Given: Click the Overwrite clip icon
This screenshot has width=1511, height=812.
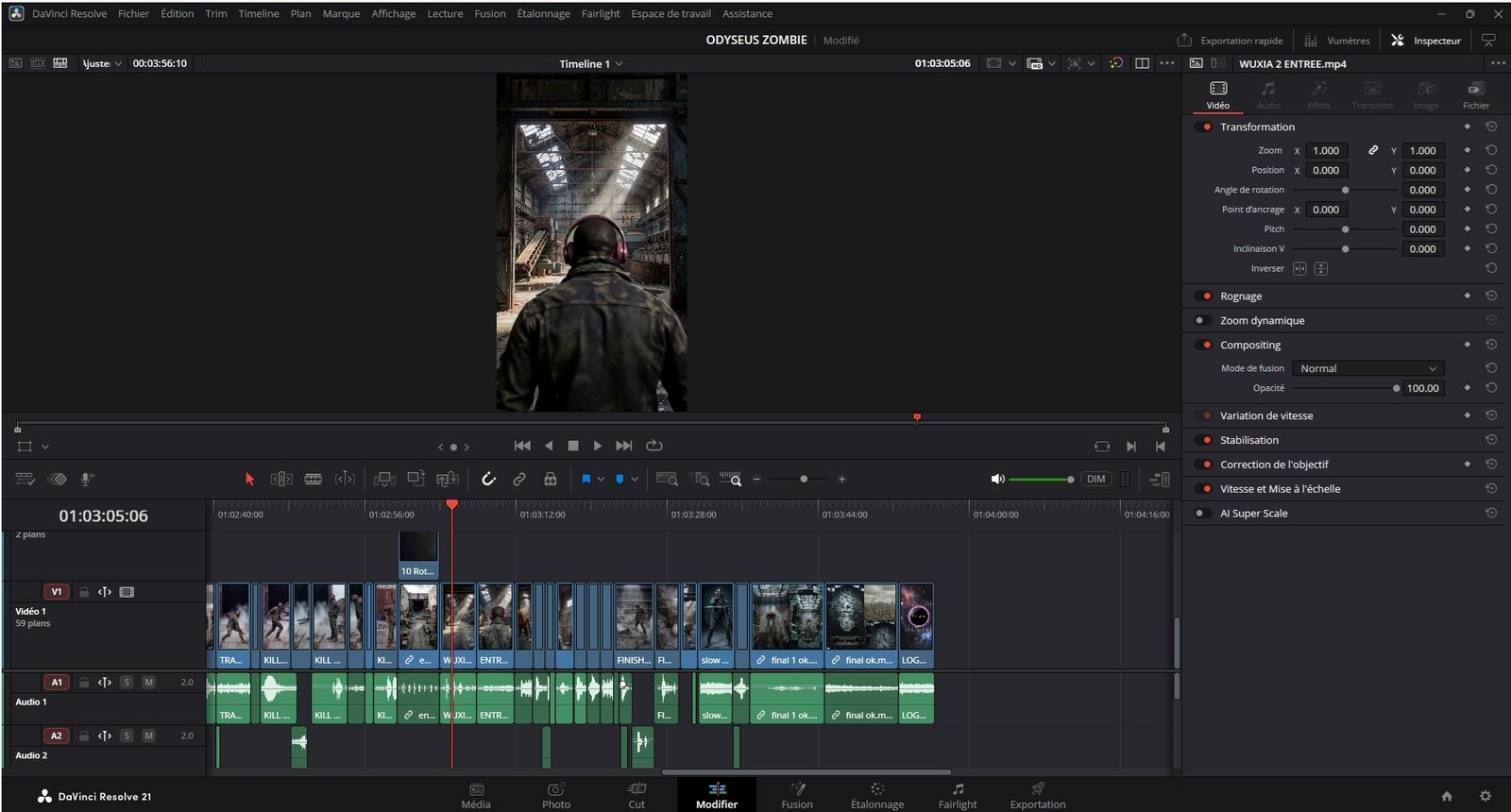Looking at the screenshot, I should pos(416,479).
